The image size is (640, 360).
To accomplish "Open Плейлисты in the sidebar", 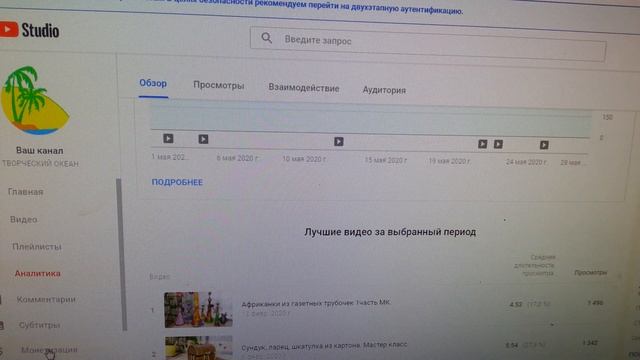I will 37,247.
